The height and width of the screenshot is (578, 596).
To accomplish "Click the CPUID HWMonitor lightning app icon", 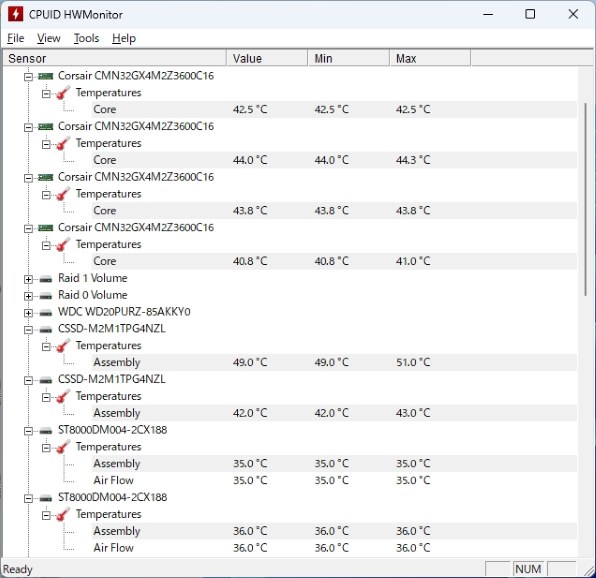I will click(15, 14).
